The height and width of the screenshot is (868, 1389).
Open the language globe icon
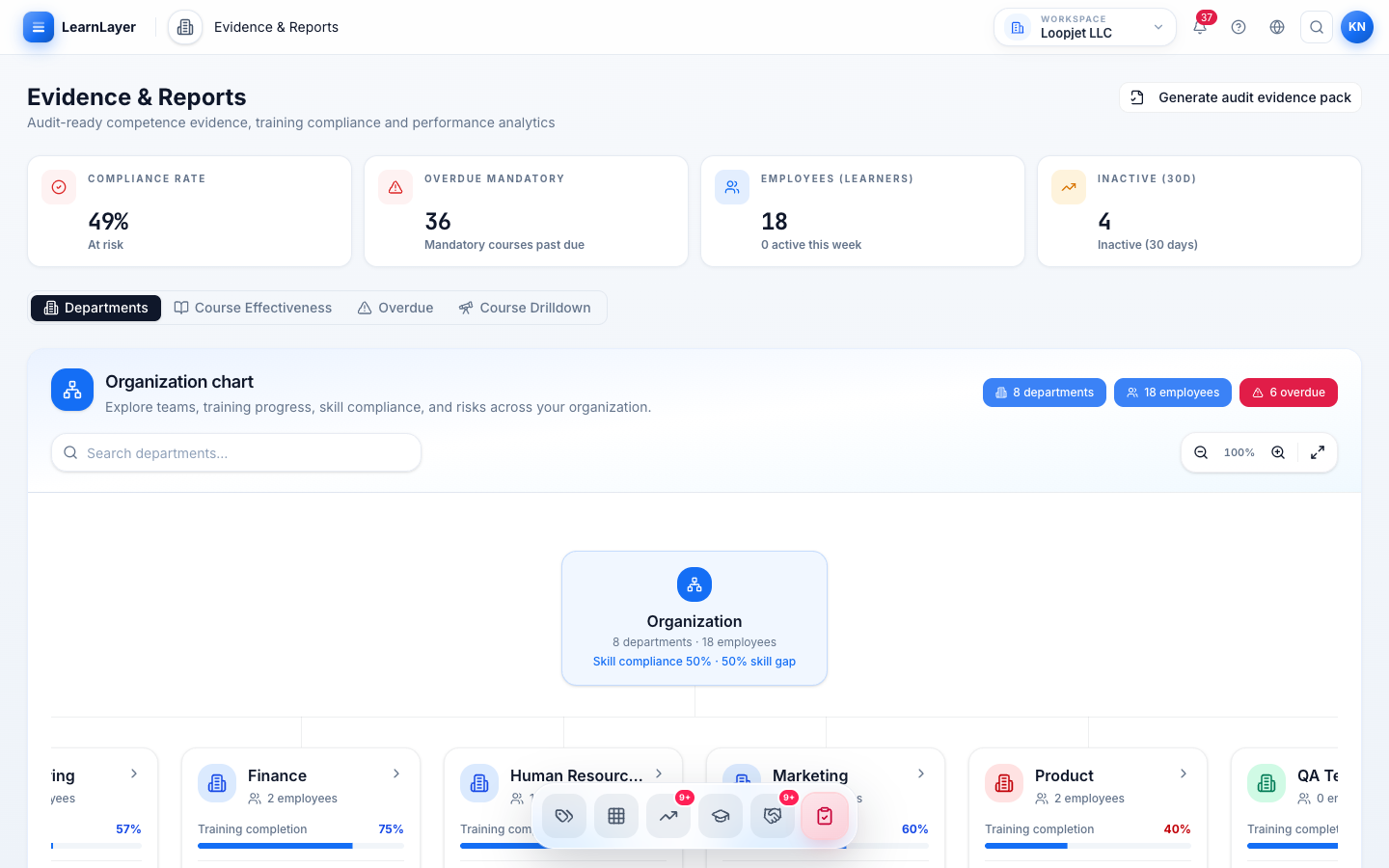tap(1277, 27)
